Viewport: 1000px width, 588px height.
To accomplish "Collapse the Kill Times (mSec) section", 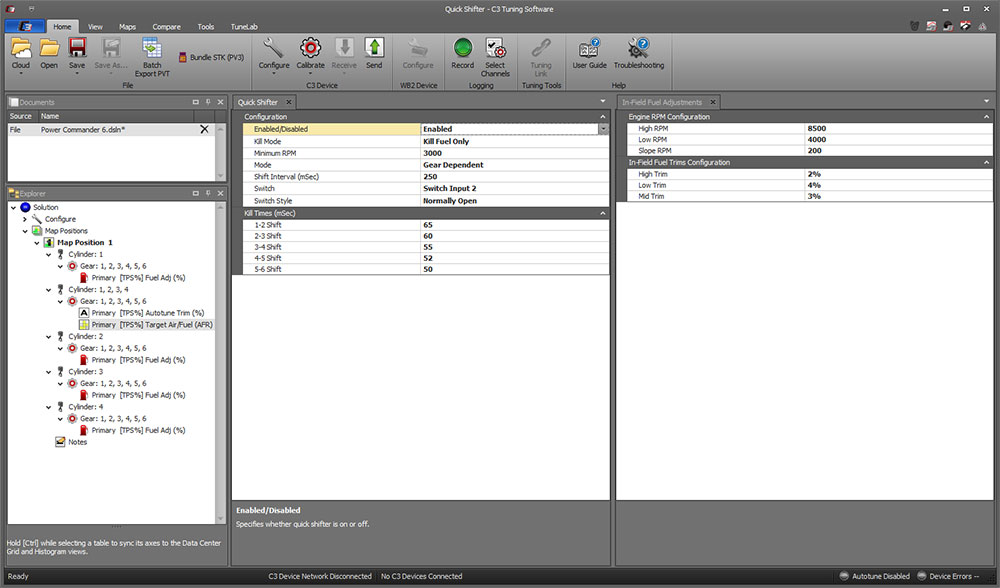I will 602,212.
